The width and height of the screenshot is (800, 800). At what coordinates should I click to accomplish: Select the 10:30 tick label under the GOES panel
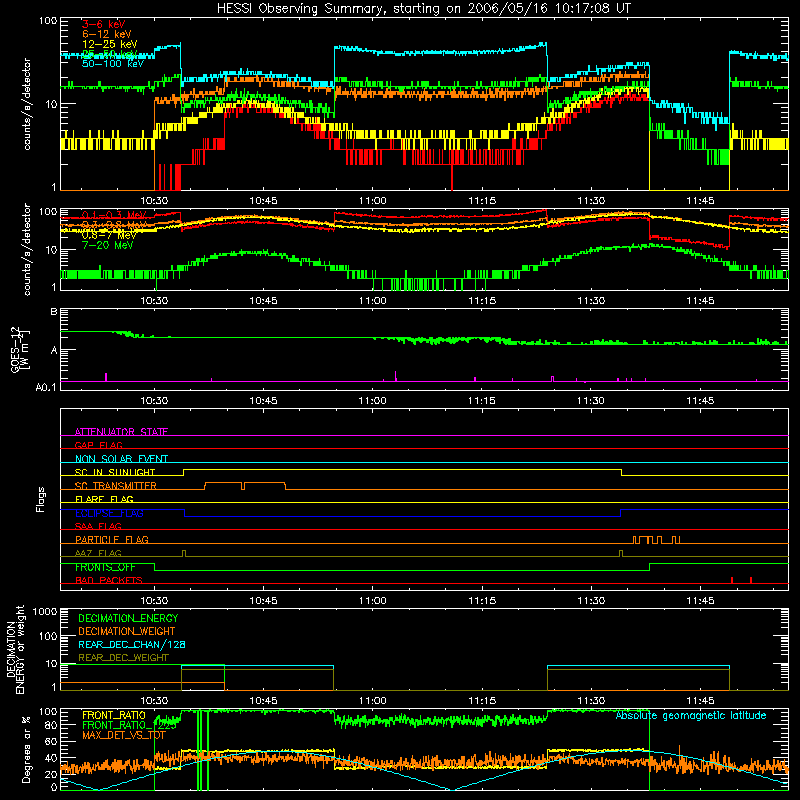coord(154,401)
